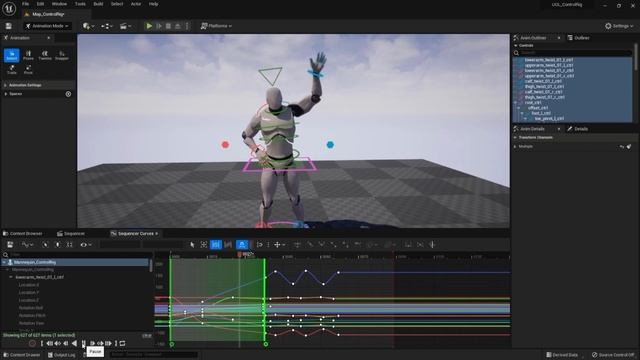Open the Tools menu
The width and height of the screenshot is (640, 360).
pyautogui.click(x=80, y=4)
